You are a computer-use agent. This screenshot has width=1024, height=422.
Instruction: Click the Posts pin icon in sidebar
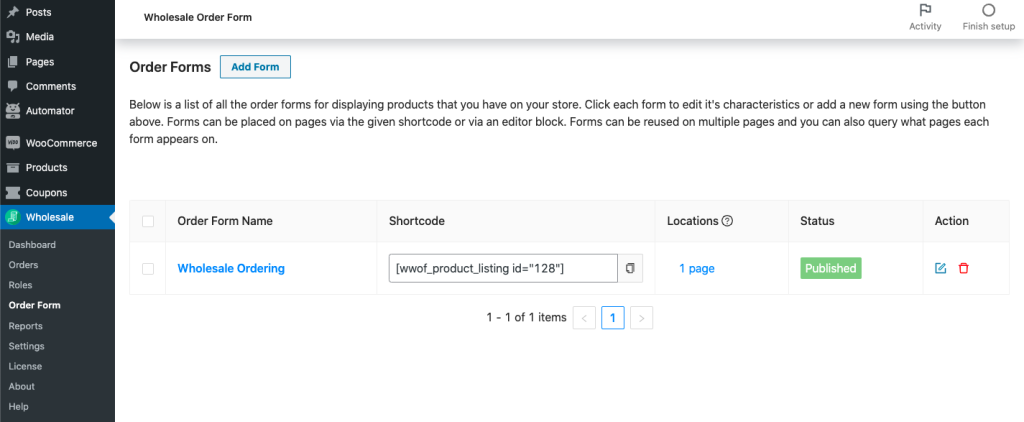12,12
